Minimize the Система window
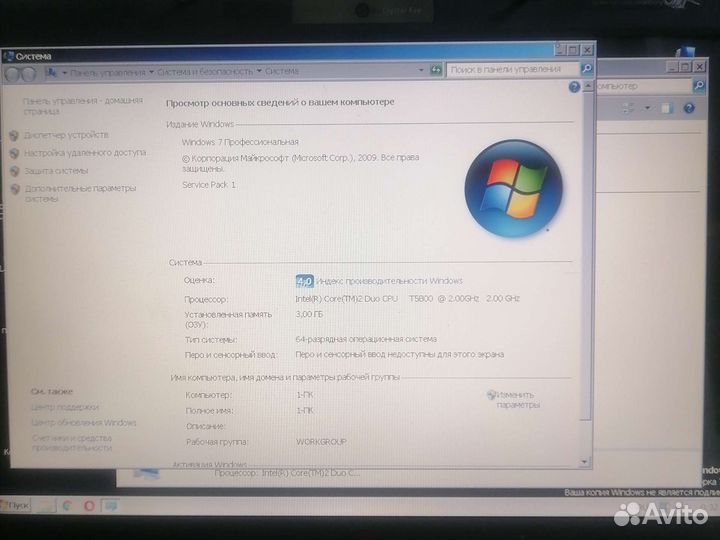Screen dimensions: 720x540 tap(559, 50)
